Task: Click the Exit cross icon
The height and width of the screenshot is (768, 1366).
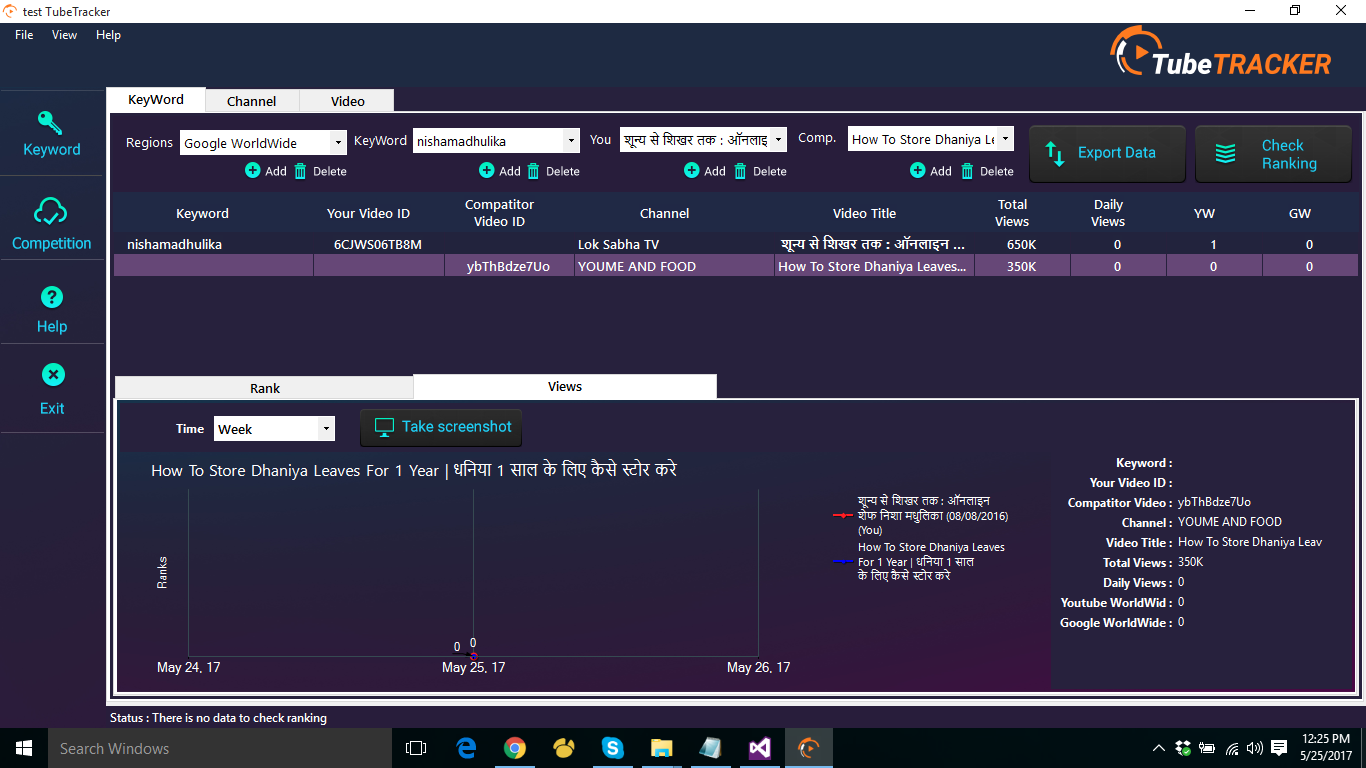Action: pos(52,375)
